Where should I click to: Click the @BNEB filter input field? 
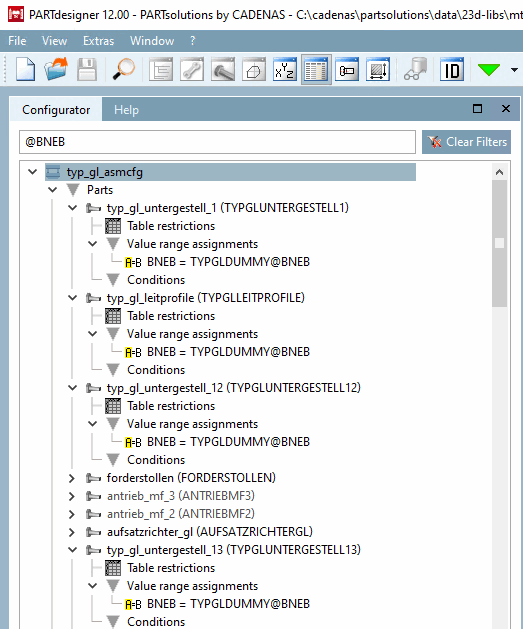click(217, 142)
